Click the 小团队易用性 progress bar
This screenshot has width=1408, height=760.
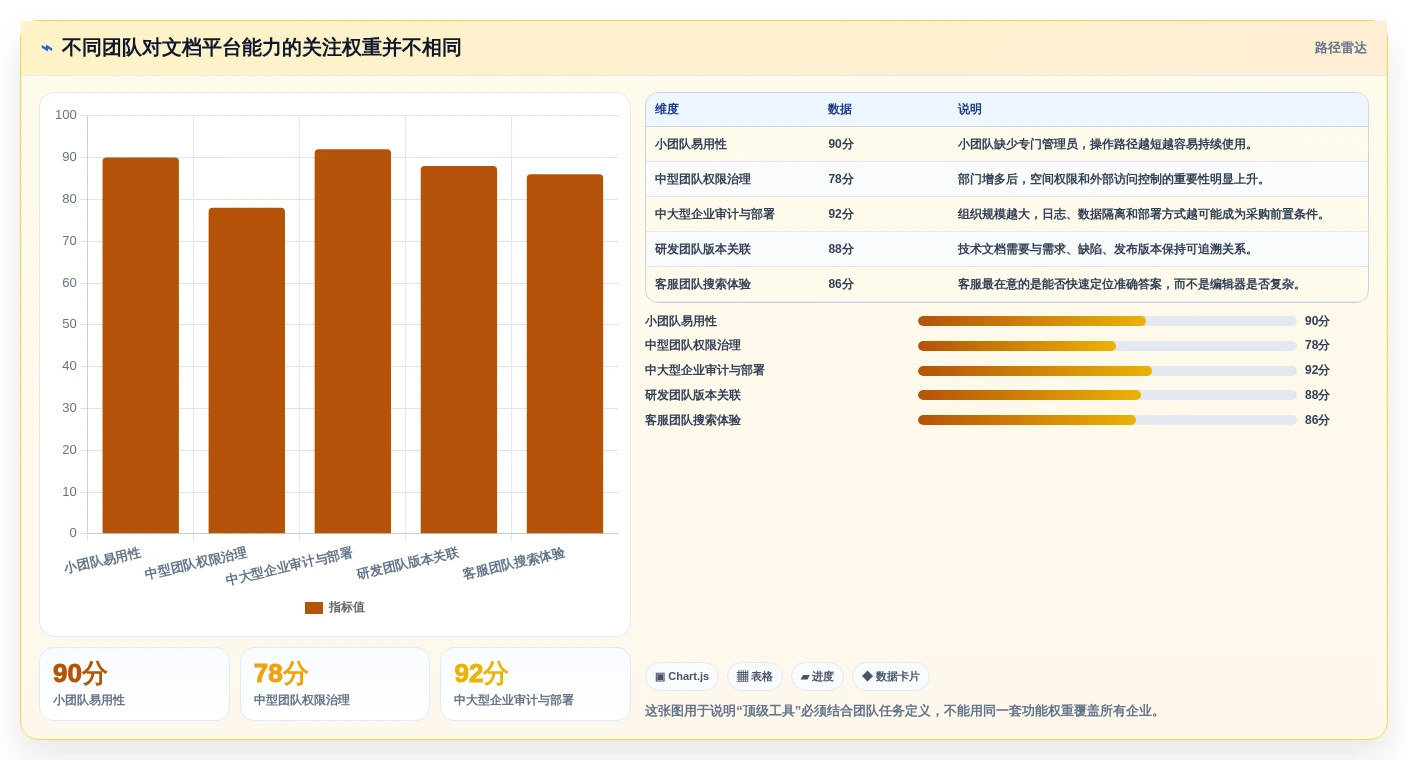coord(1107,321)
